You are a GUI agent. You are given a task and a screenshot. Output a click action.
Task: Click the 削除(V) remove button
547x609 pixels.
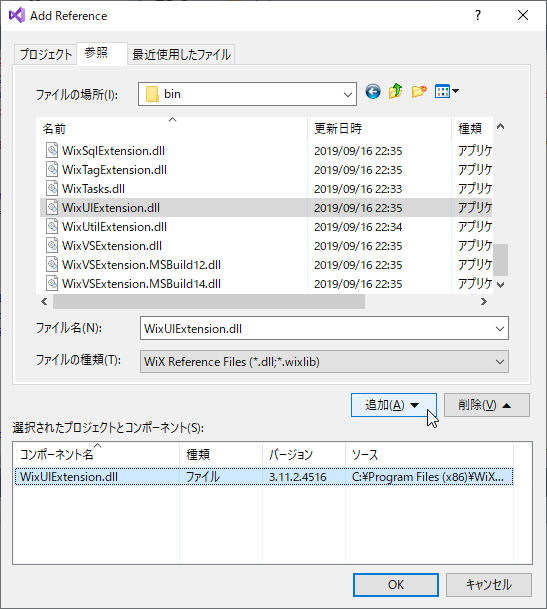click(x=486, y=405)
